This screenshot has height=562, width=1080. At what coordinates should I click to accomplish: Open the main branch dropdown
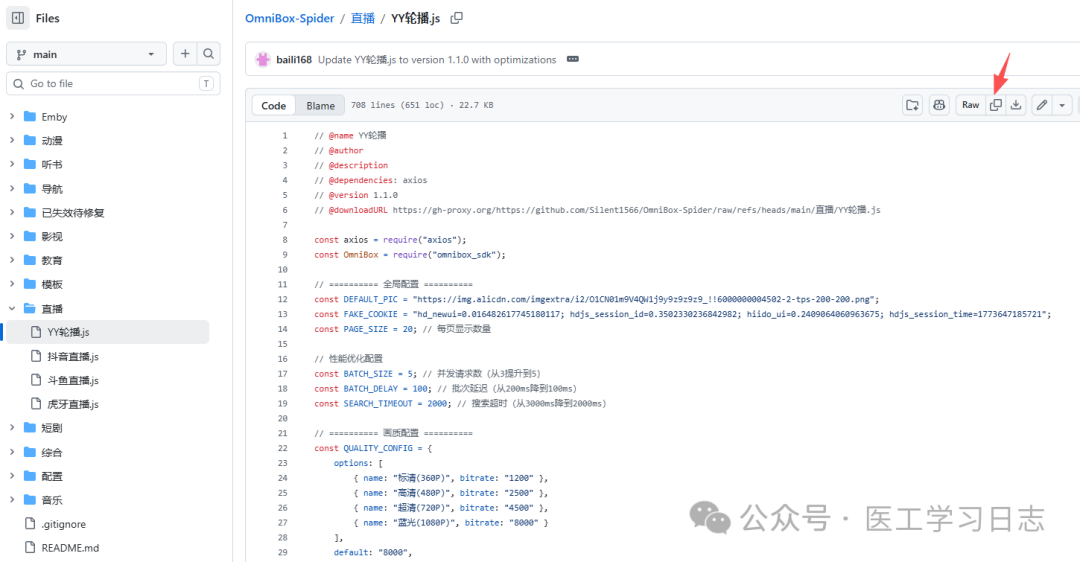(86, 54)
